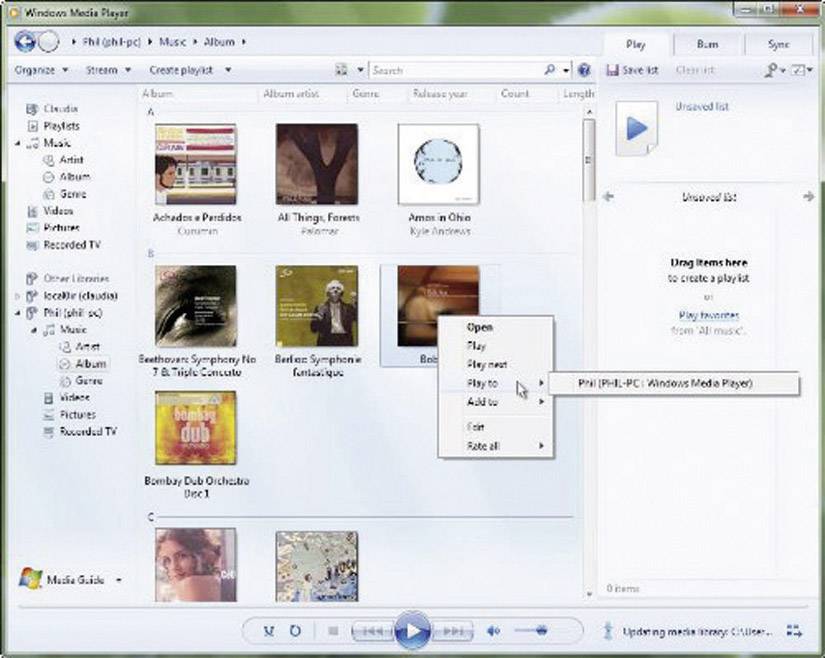
Task: Click the list options icon right pane
Action: tap(800, 69)
